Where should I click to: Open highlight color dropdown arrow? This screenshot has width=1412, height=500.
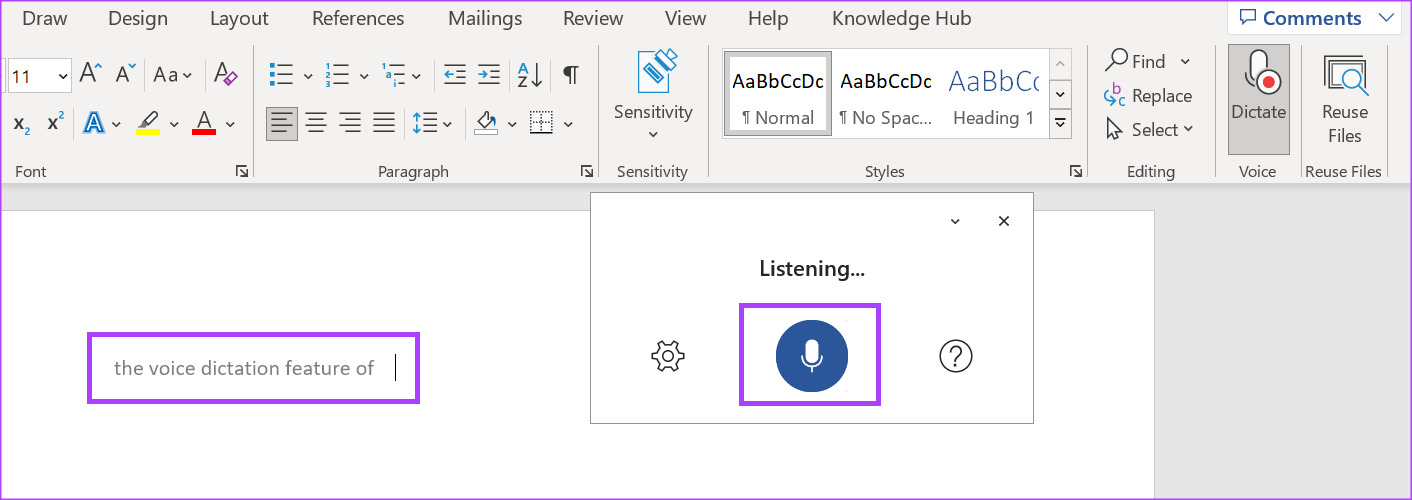pyautogui.click(x=174, y=124)
